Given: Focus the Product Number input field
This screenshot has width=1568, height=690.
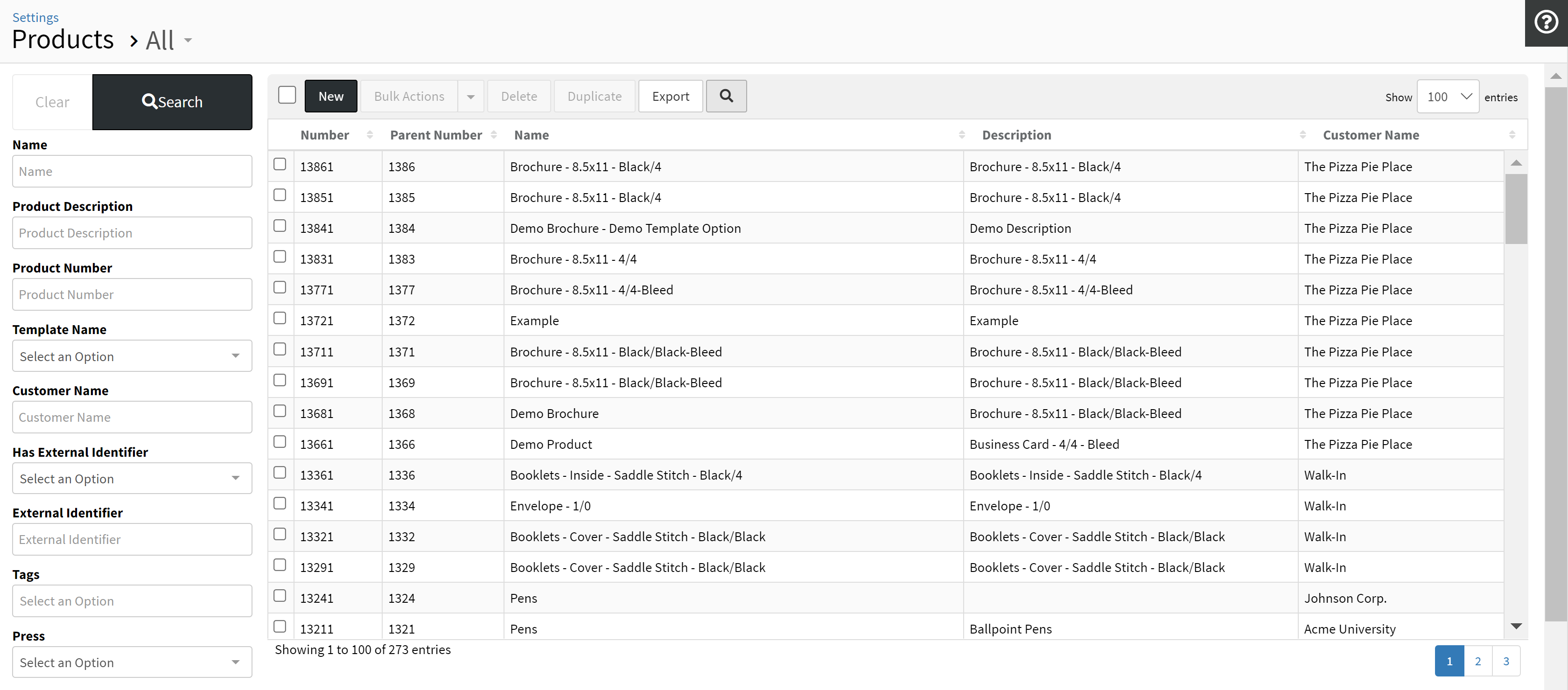Looking at the screenshot, I should click(132, 294).
